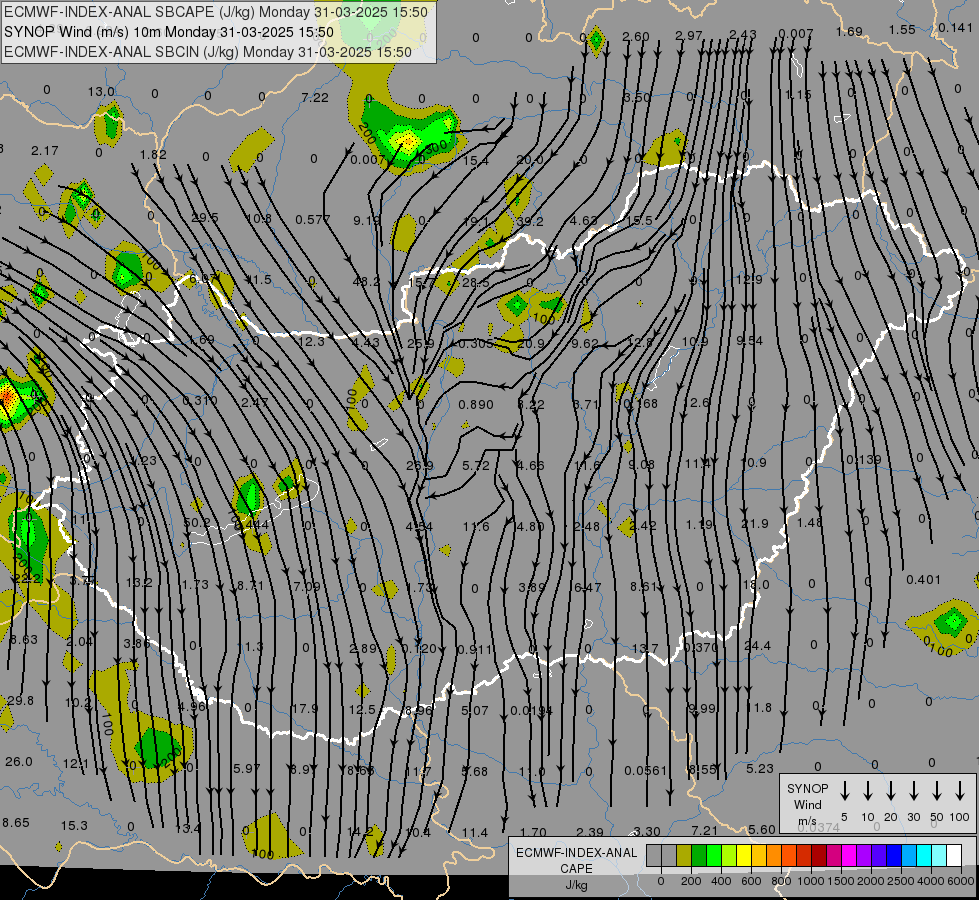Select the map value 15.3

[x=74, y=825]
